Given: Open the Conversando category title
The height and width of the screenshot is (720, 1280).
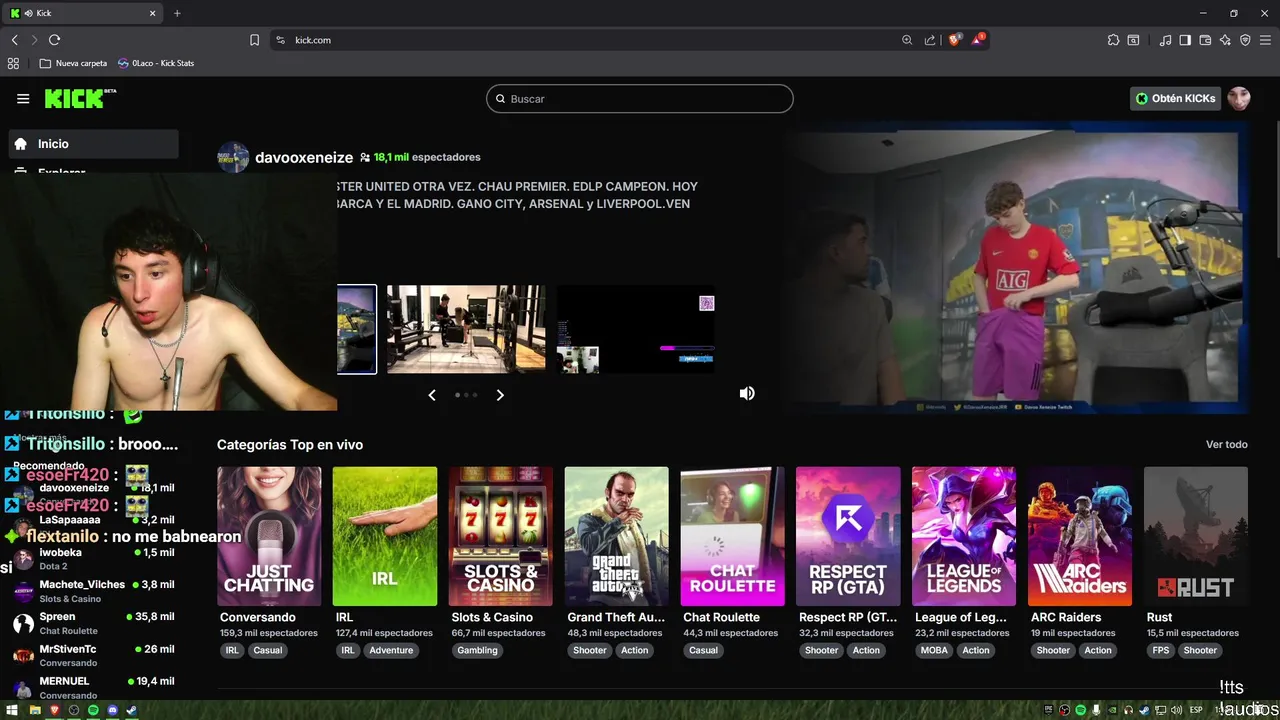Looking at the screenshot, I should 258,617.
